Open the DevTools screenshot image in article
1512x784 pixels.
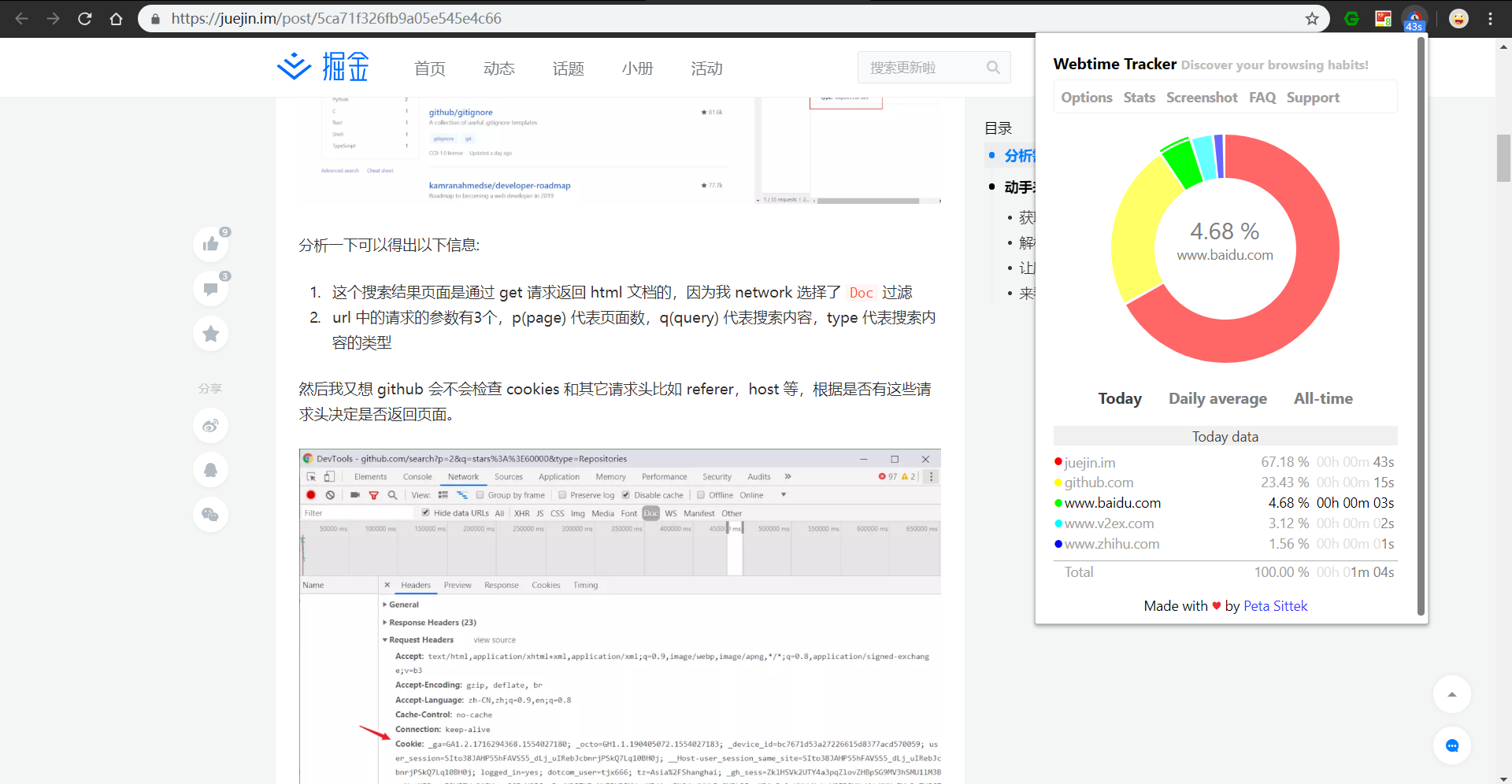tap(620, 616)
